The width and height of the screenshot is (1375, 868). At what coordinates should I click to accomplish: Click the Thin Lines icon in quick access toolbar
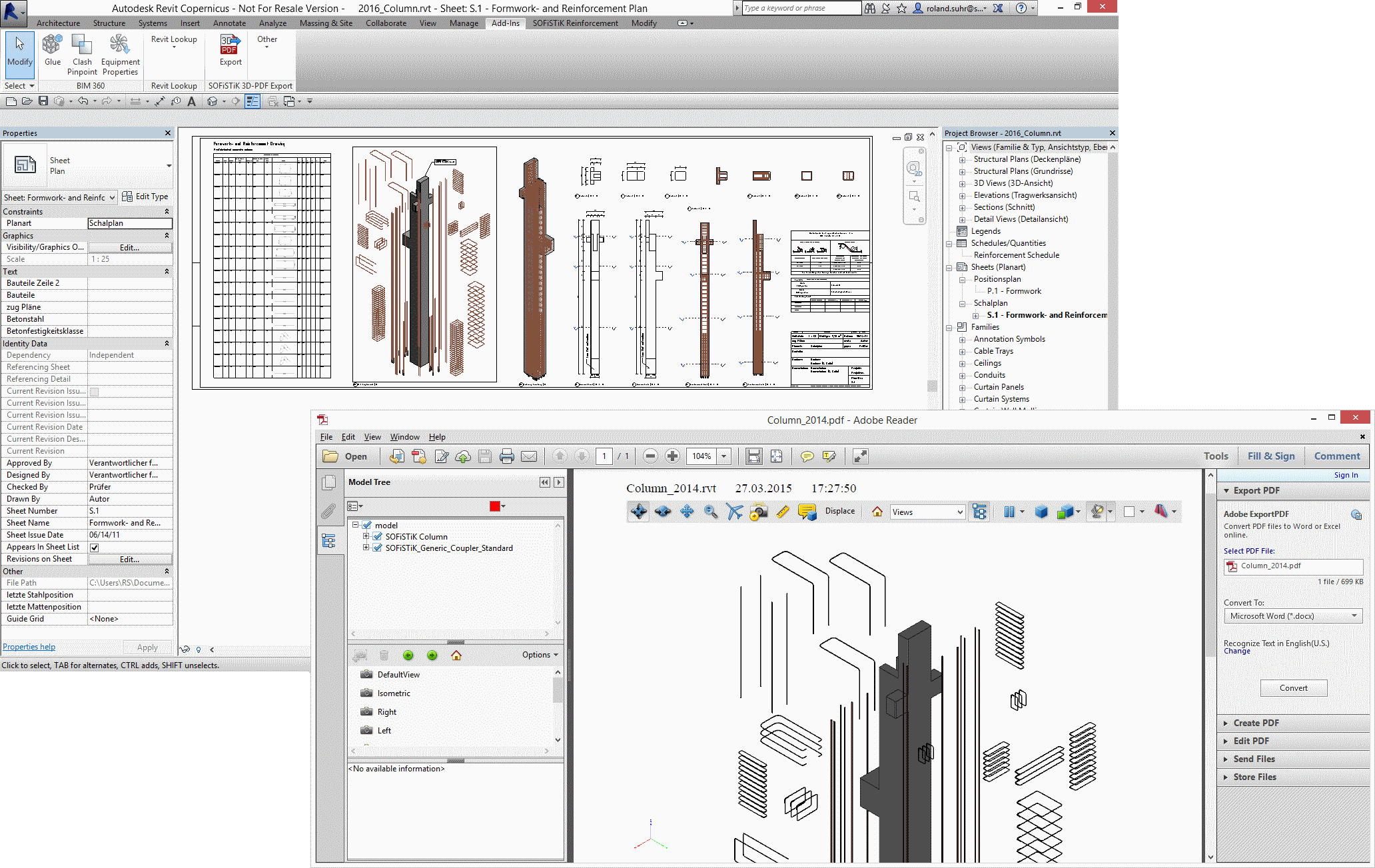click(x=252, y=101)
